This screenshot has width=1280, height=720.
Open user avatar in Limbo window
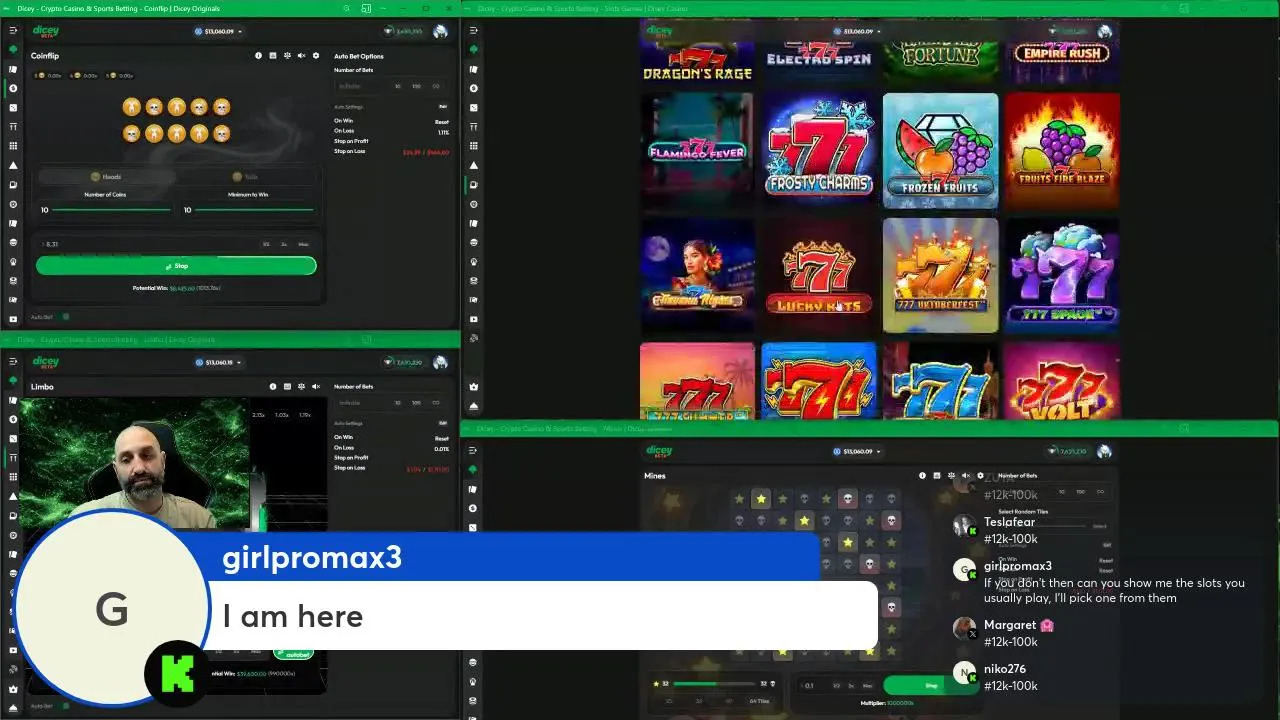click(441, 362)
